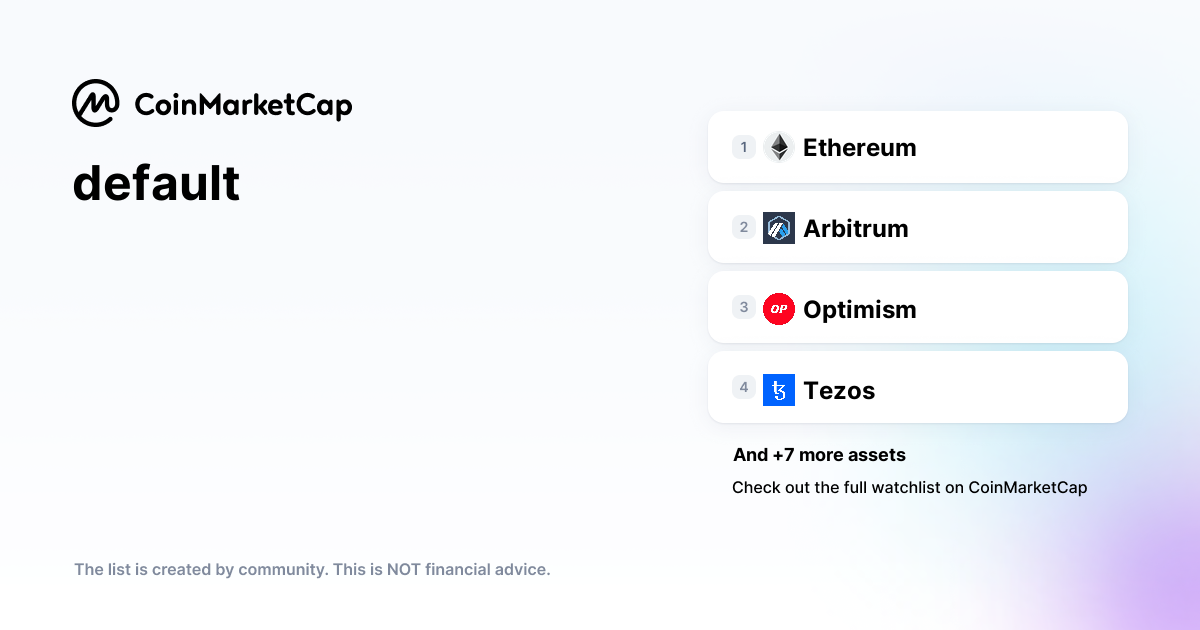Click the "default" watchlist title

tap(156, 184)
